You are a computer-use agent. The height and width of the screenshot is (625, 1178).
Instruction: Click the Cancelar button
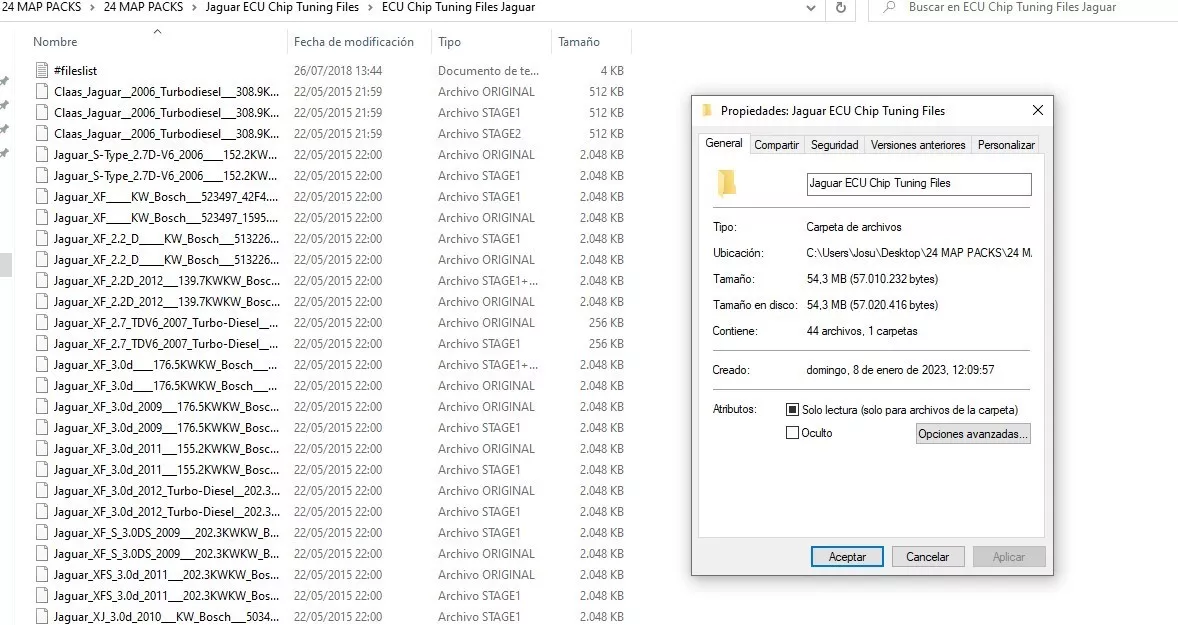[927, 557]
